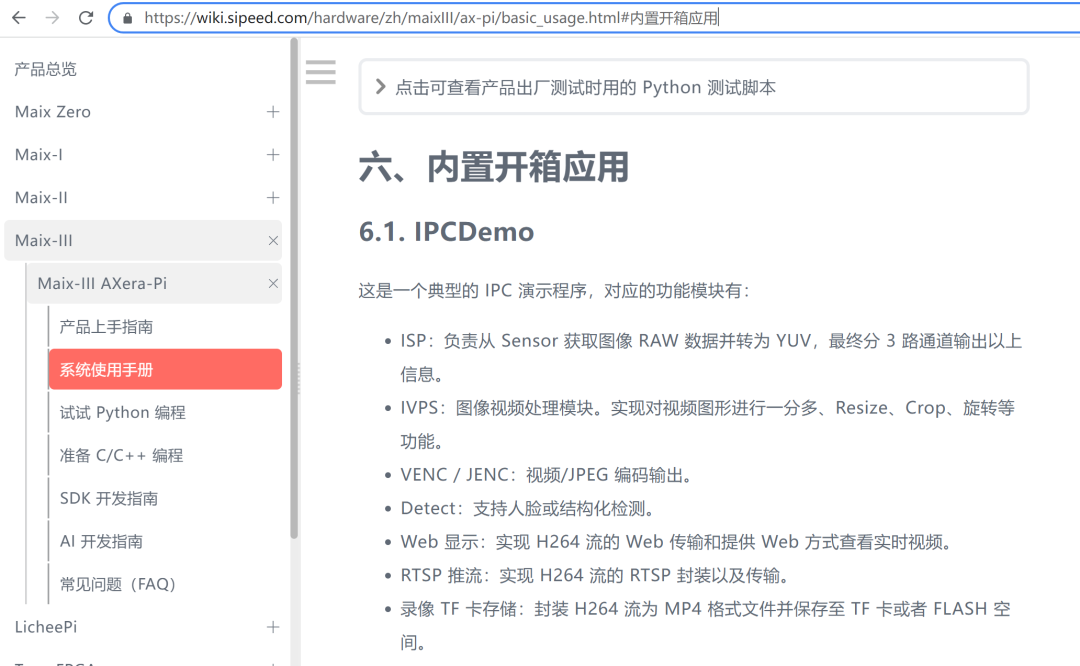This screenshot has width=1080, height=666.
Task: Open AI 开发指南 page
Action: click(101, 541)
